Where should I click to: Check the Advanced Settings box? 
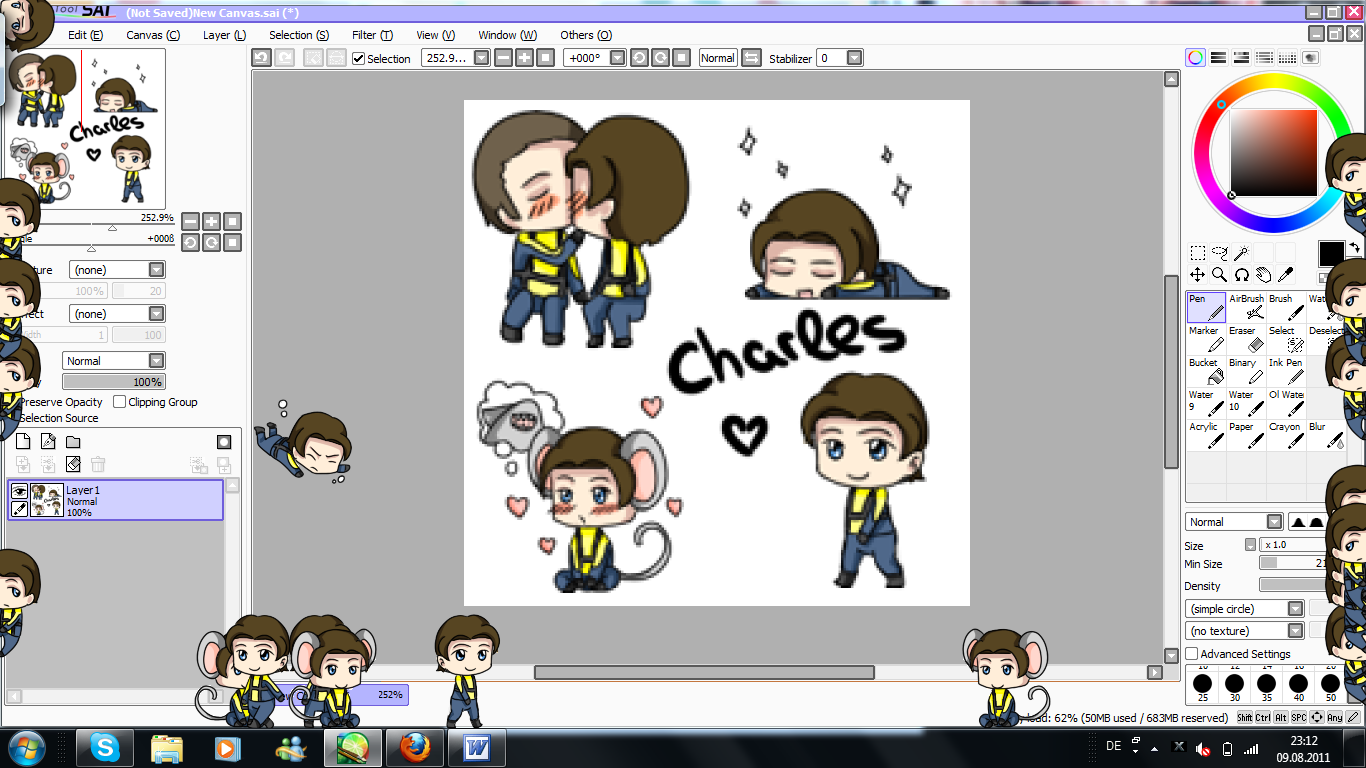1191,654
